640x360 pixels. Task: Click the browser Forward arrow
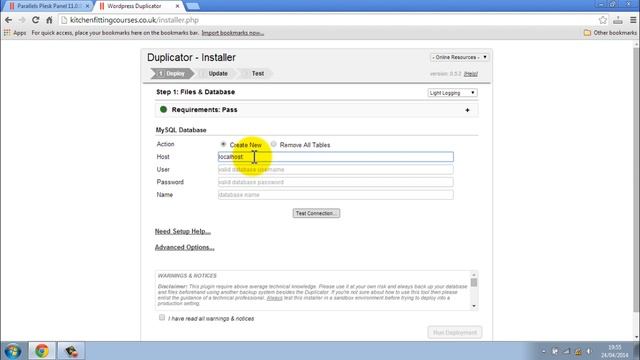pyautogui.click(x=22, y=20)
